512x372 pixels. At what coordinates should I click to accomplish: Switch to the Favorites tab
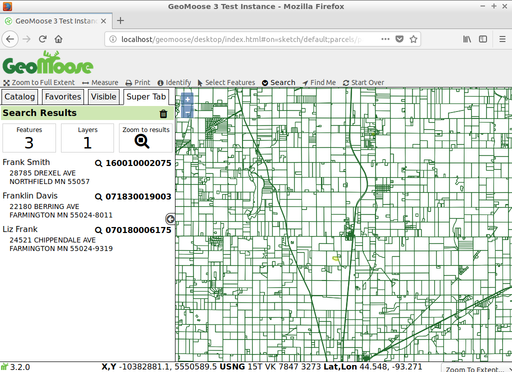[63, 97]
